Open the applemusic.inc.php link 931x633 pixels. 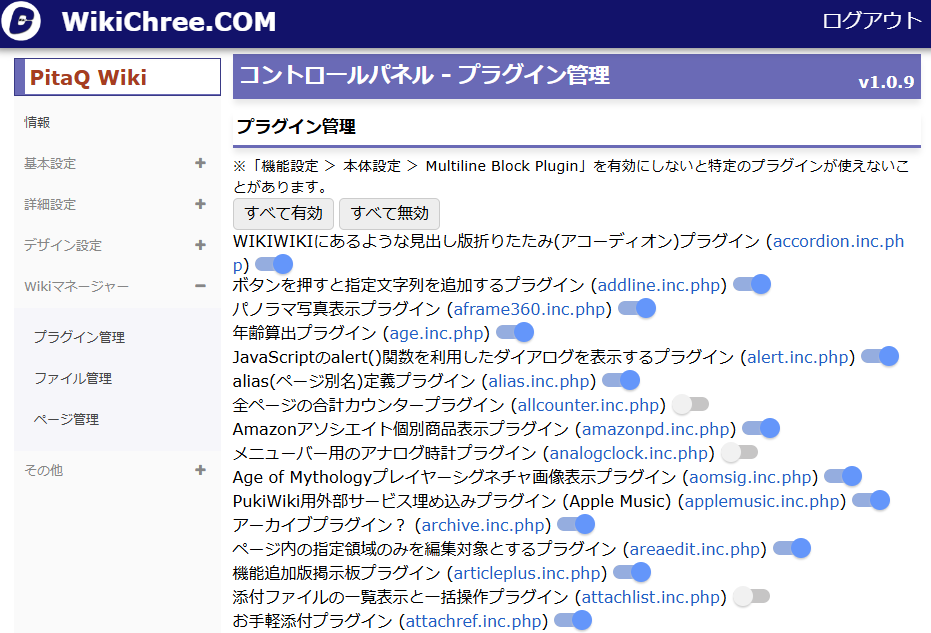[x=762, y=501]
